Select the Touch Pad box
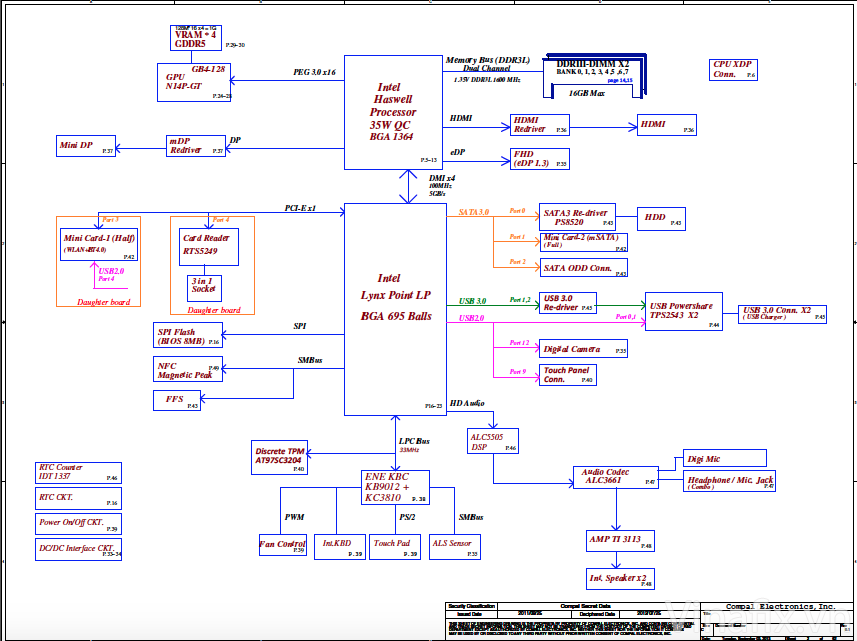This screenshot has width=857, height=641. [395, 547]
